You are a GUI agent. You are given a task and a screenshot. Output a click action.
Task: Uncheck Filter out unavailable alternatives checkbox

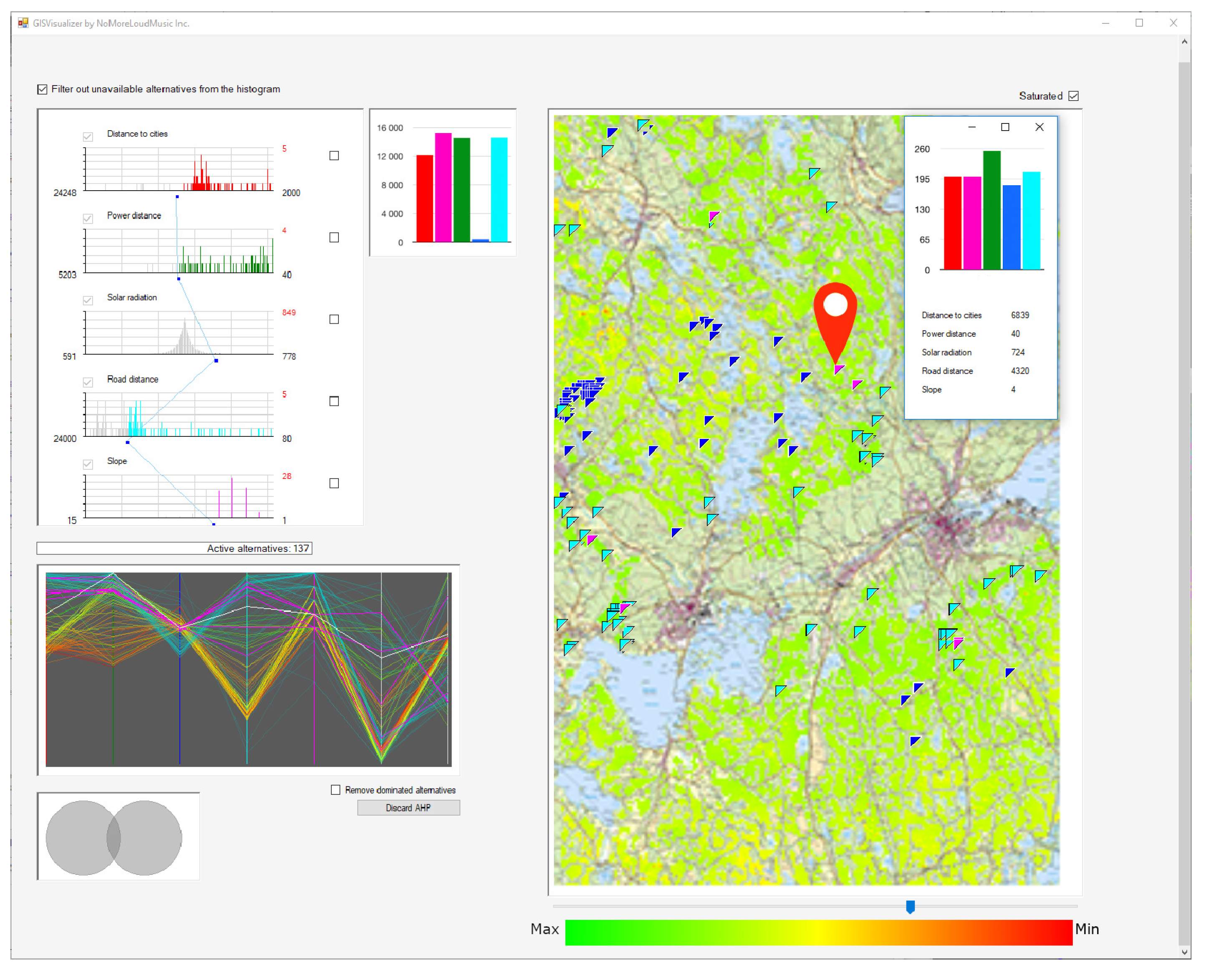[42, 89]
